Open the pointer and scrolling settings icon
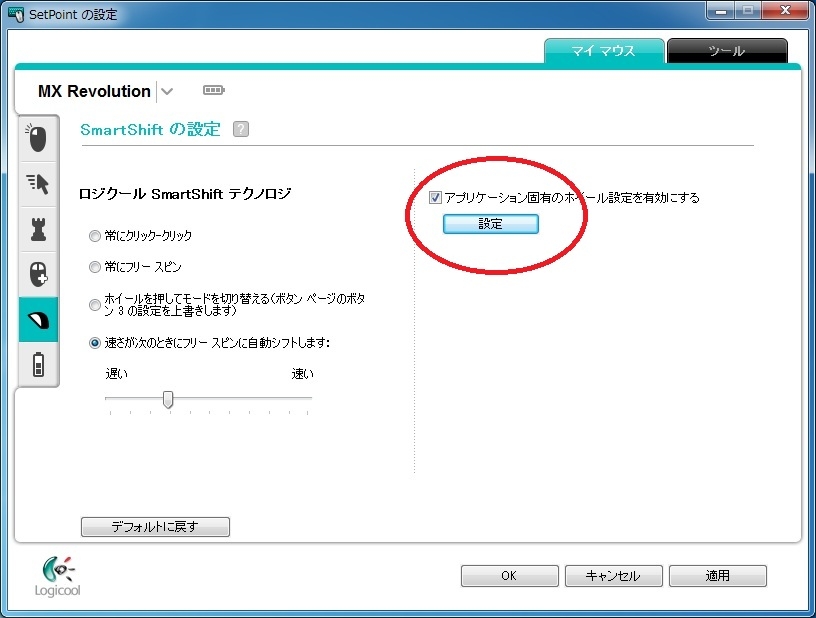Image resolution: width=816 pixels, height=618 pixels. pyautogui.click(x=37, y=184)
